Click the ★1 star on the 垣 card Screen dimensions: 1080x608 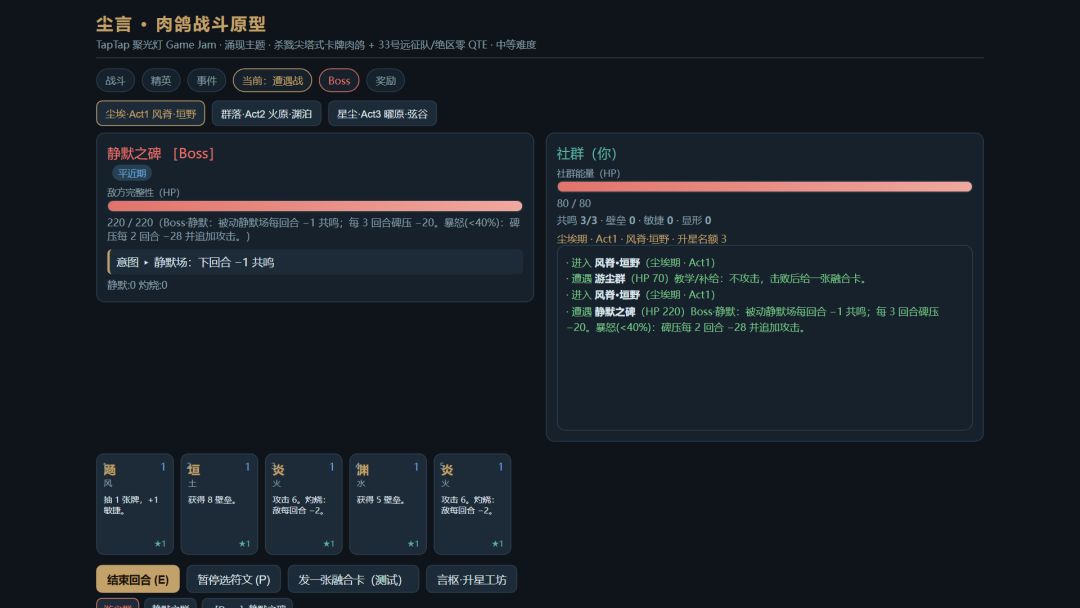tap(245, 544)
